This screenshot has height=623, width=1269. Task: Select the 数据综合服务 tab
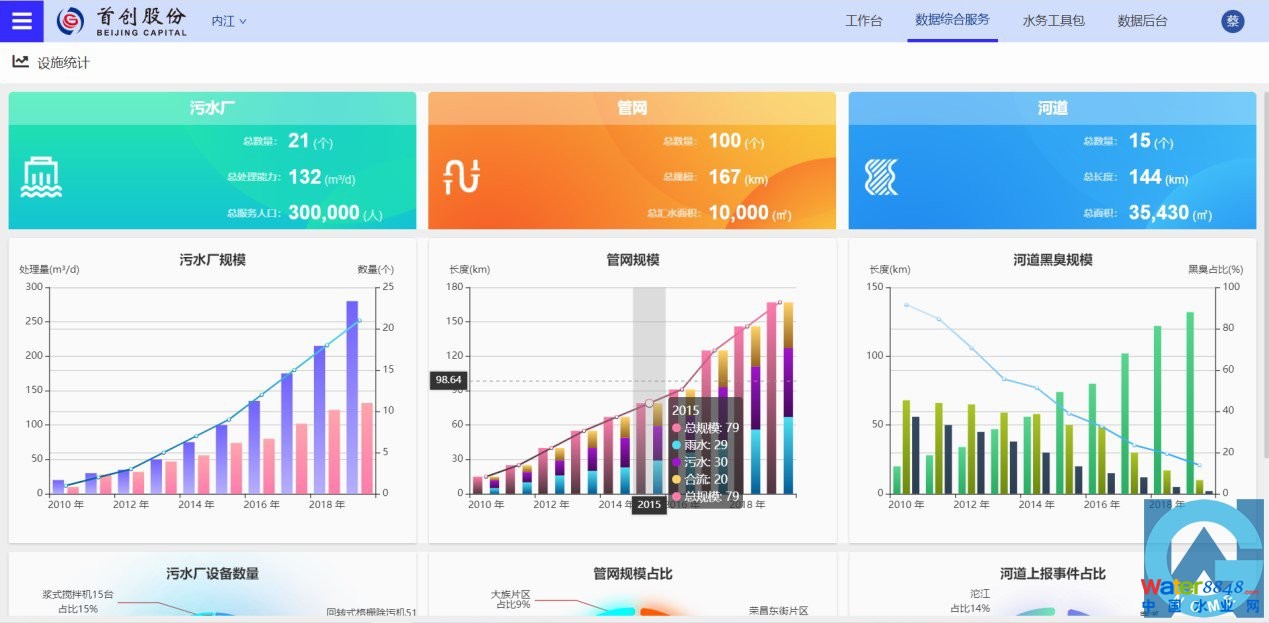click(x=952, y=20)
